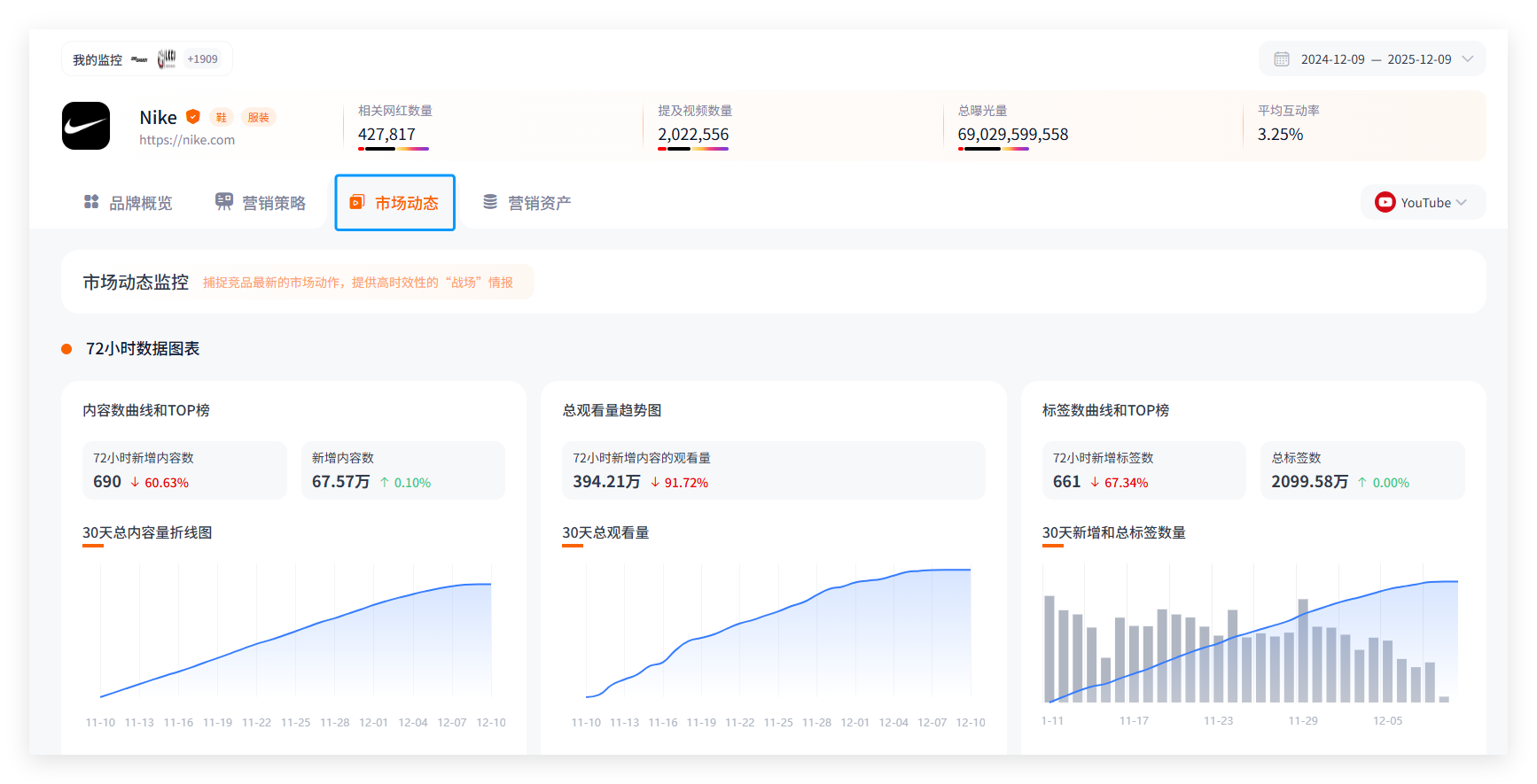Click the 市场动态 orange video icon
This screenshot has width=1537, height=784.
coord(357,202)
